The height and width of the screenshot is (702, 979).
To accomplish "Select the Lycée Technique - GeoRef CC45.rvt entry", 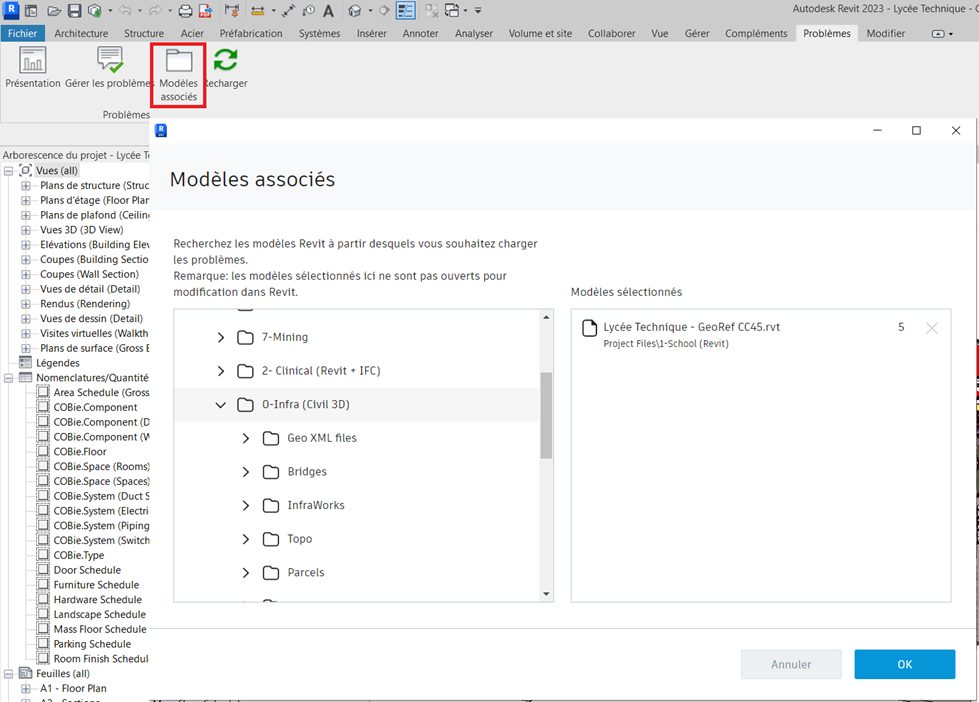I will [x=760, y=334].
